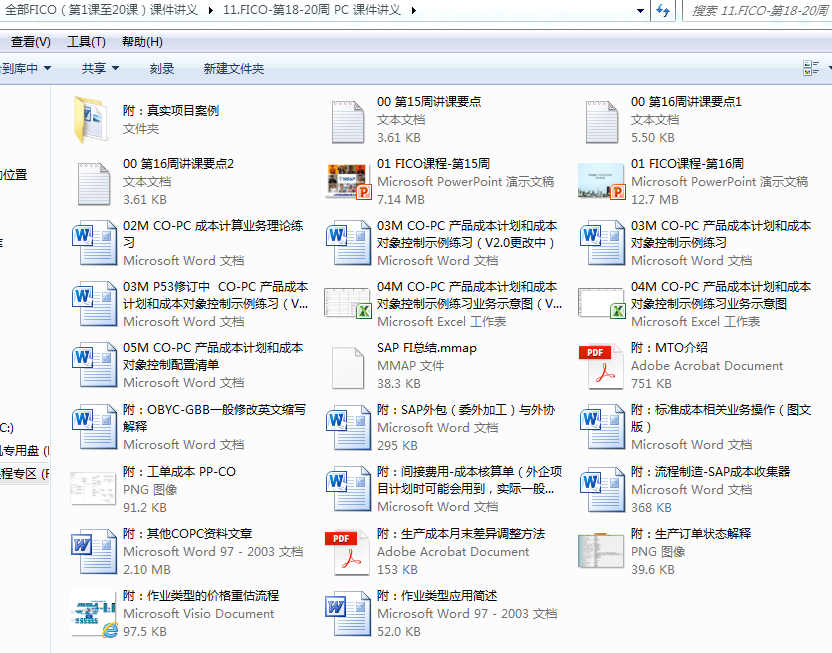Open the 帮助(H) menu
The width and height of the screenshot is (832, 653).
(142, 42)
